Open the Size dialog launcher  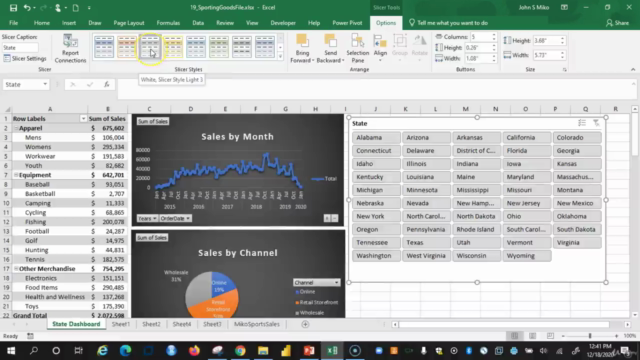[x=564, y=70]
